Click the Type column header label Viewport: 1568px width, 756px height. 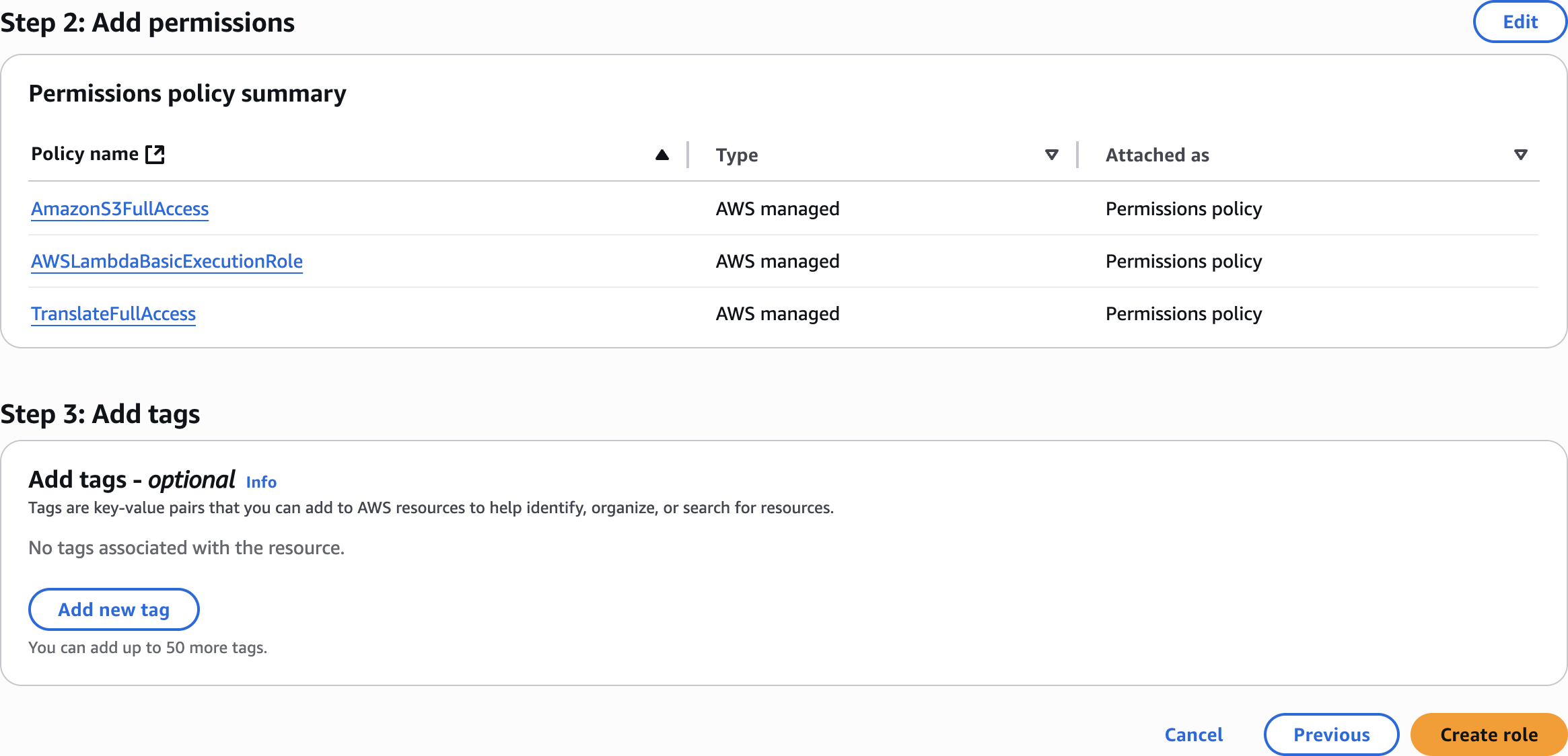(x=736, y=155)
